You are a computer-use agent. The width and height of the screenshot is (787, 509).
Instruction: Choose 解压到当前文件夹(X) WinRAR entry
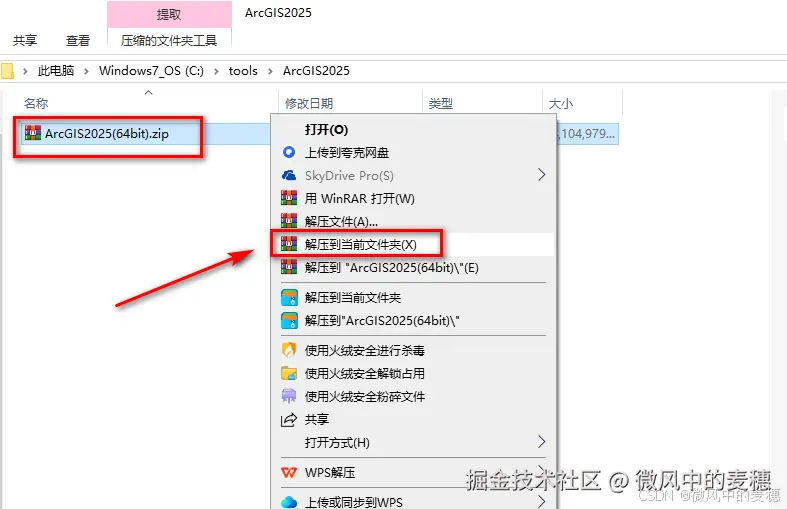pyautogui.click(x=413, y=244)
